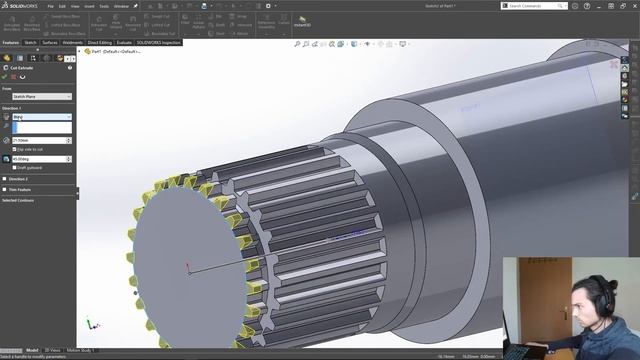Open Direction 1 end condition dropdown
Screen dimensions: 640x360
click(x=42, y=117)
